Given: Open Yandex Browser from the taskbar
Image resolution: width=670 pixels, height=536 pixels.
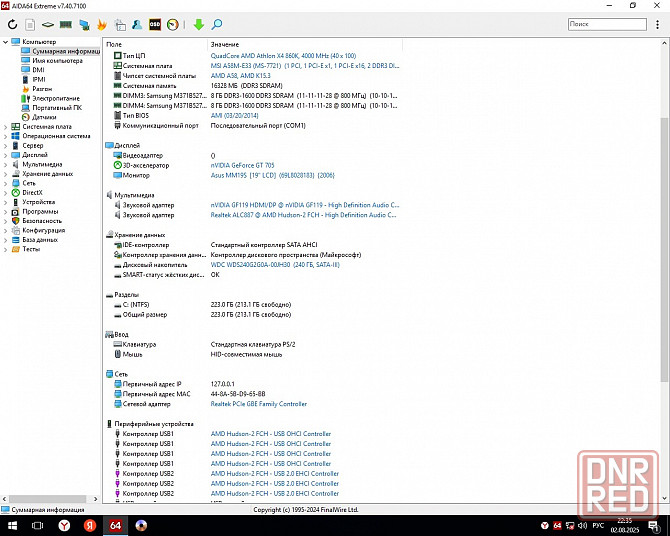Looking at the screenshot, I should [64, 525].
